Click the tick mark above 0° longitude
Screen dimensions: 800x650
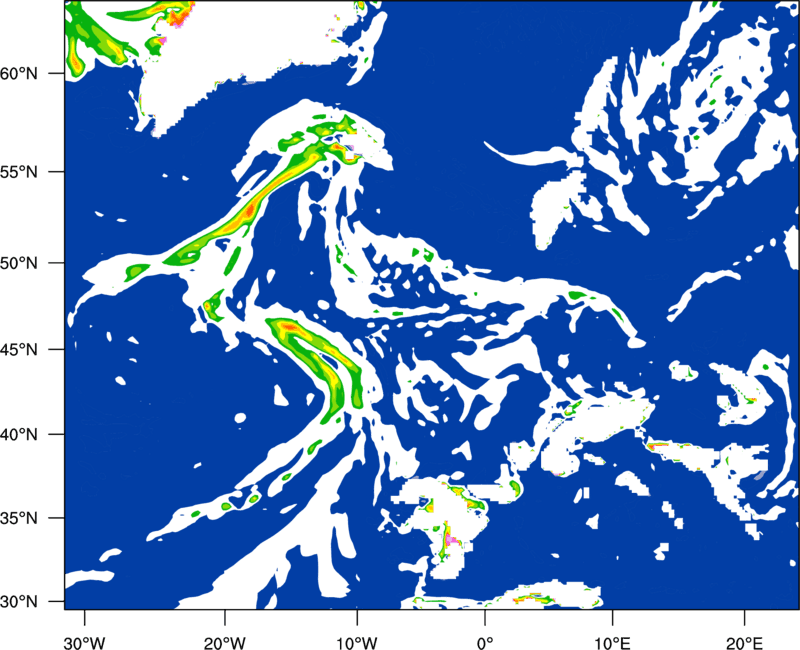(485, 616)
